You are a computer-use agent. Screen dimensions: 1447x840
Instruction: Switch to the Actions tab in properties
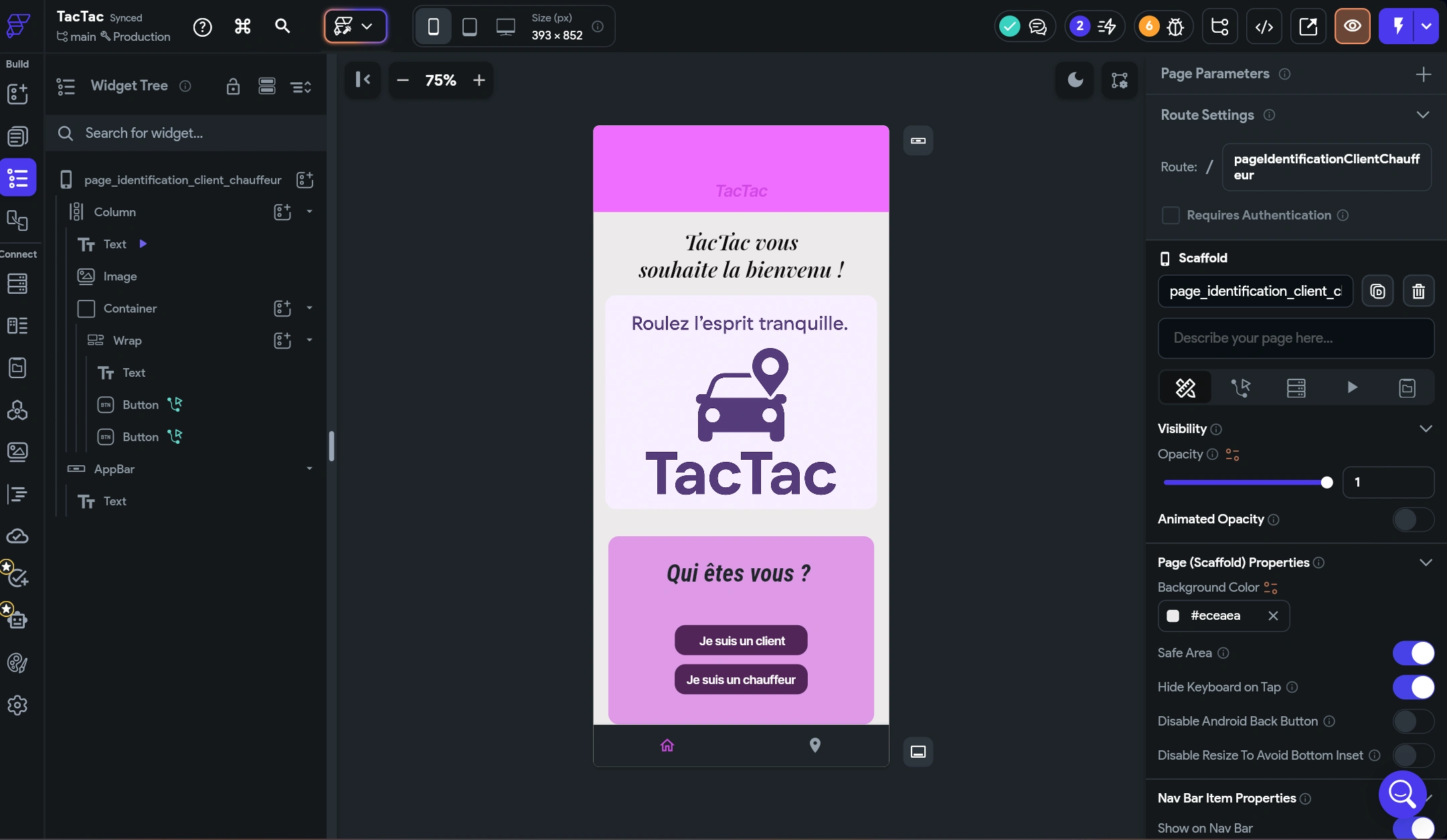(1240, 388)
